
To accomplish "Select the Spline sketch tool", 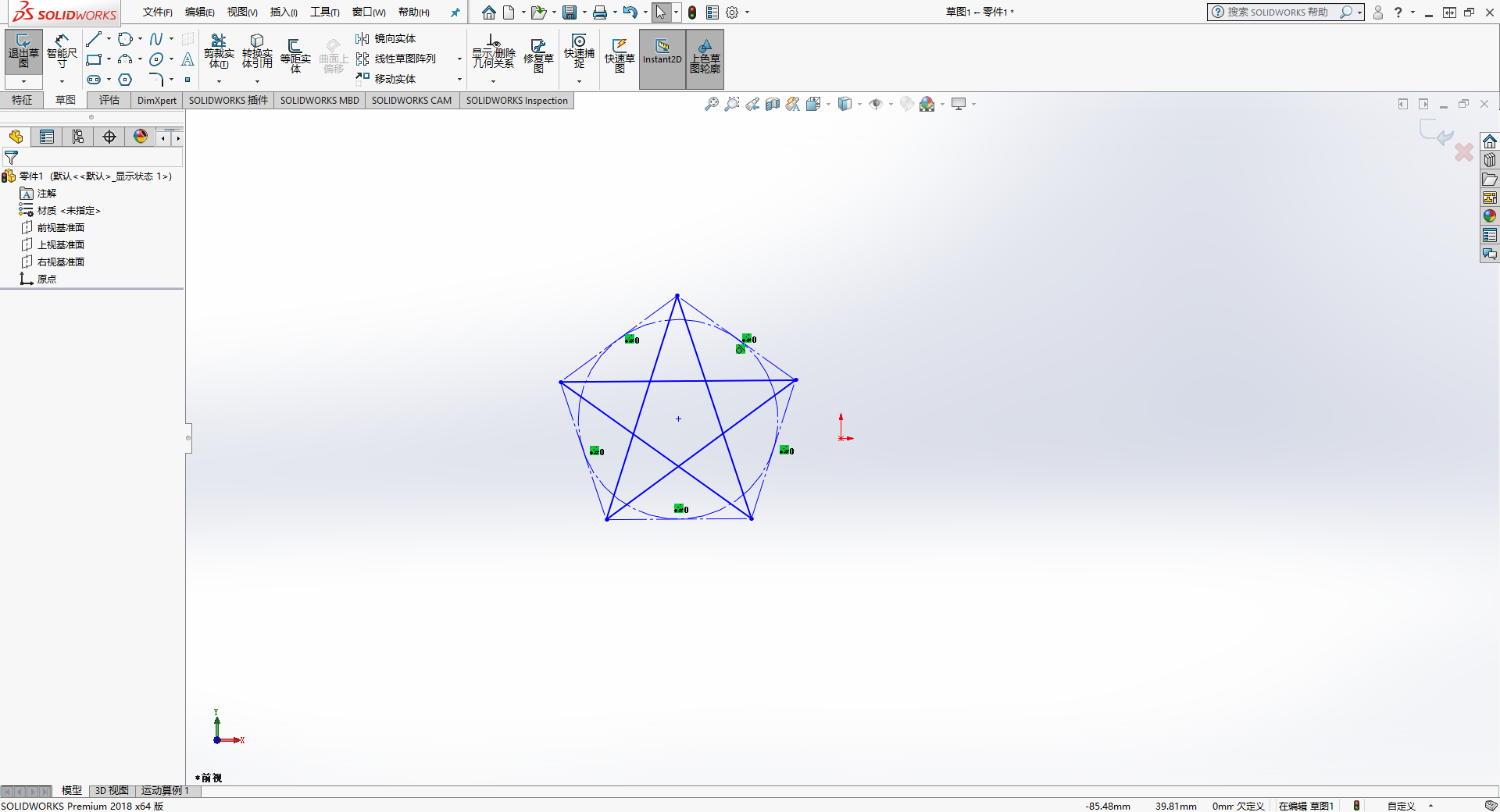I will (156, 39).
